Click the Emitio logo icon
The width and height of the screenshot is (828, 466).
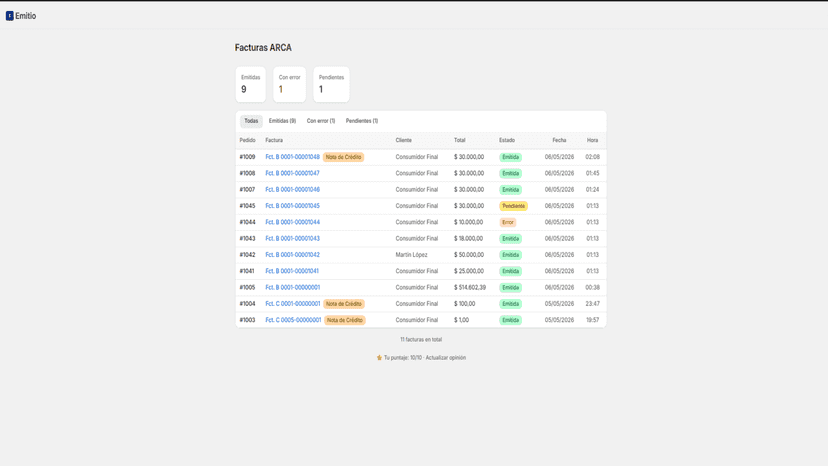(10, 16)
